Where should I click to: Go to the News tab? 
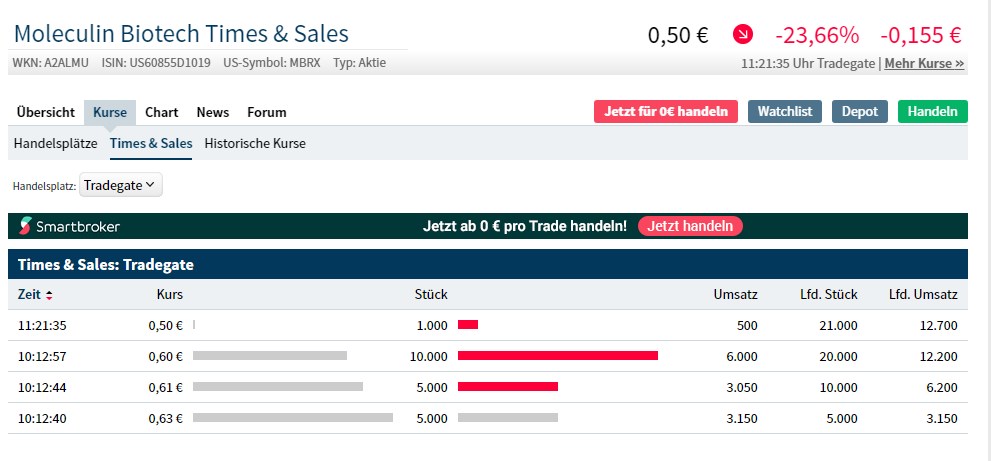point(212,112)
